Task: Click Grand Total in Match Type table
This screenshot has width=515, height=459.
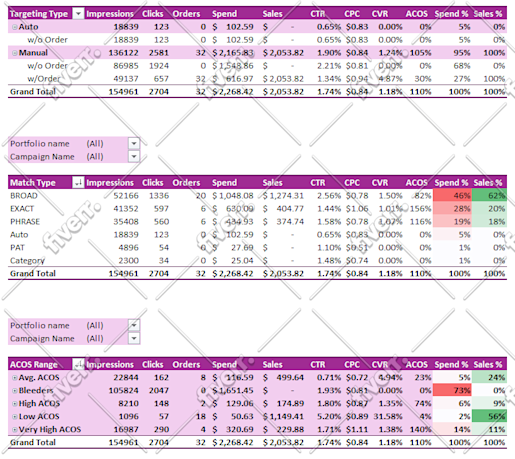Action: [x=33, y=274]
